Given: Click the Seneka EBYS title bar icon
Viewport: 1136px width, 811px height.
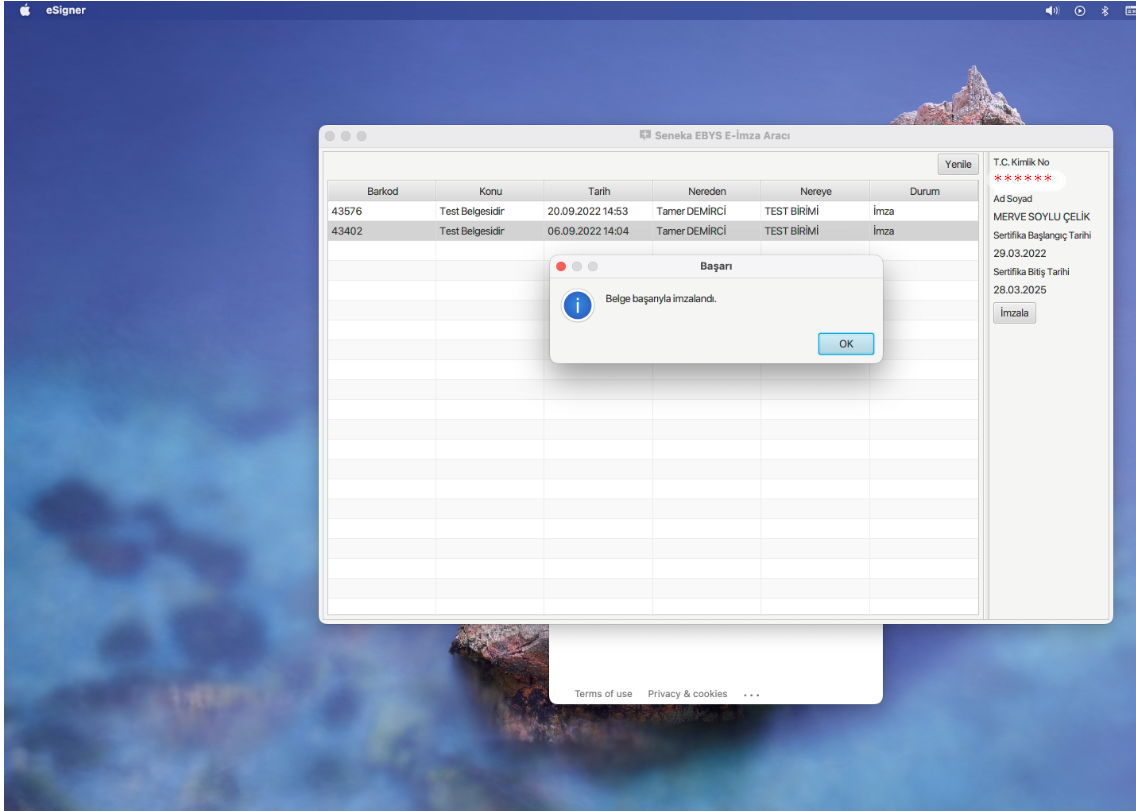Looking at the screenshot, I should click(646, 135).
